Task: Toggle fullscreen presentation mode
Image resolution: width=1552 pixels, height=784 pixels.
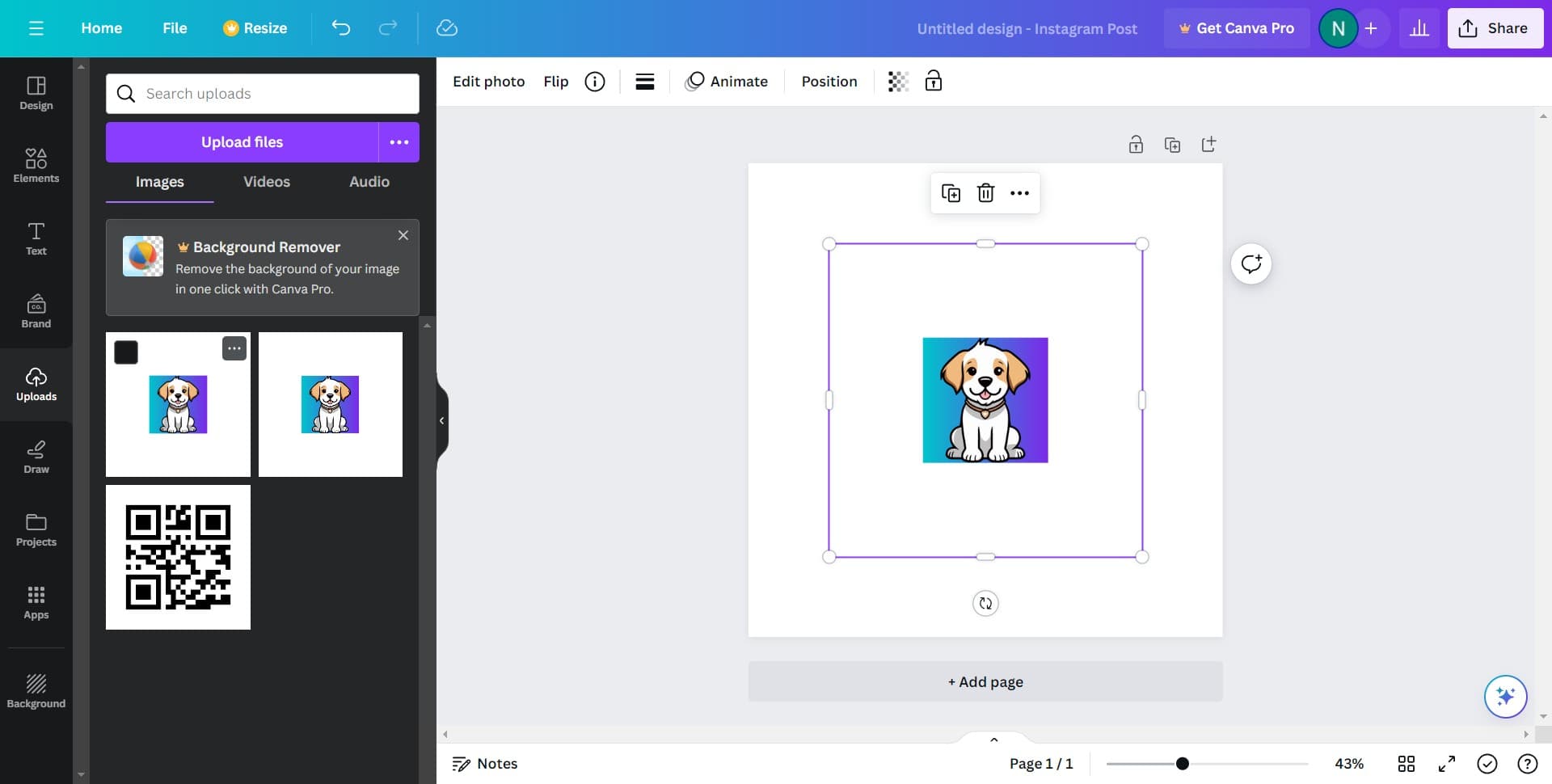Action: click(x=1446, y=764)
